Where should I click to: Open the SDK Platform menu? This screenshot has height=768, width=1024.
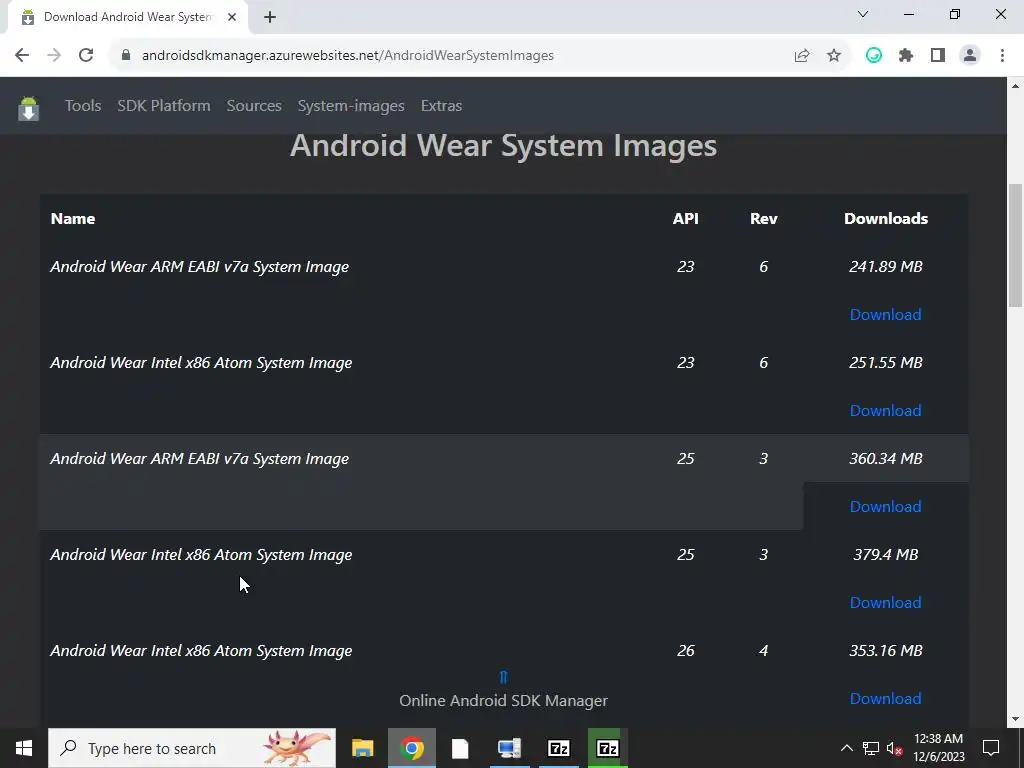[x=164, y=106]
